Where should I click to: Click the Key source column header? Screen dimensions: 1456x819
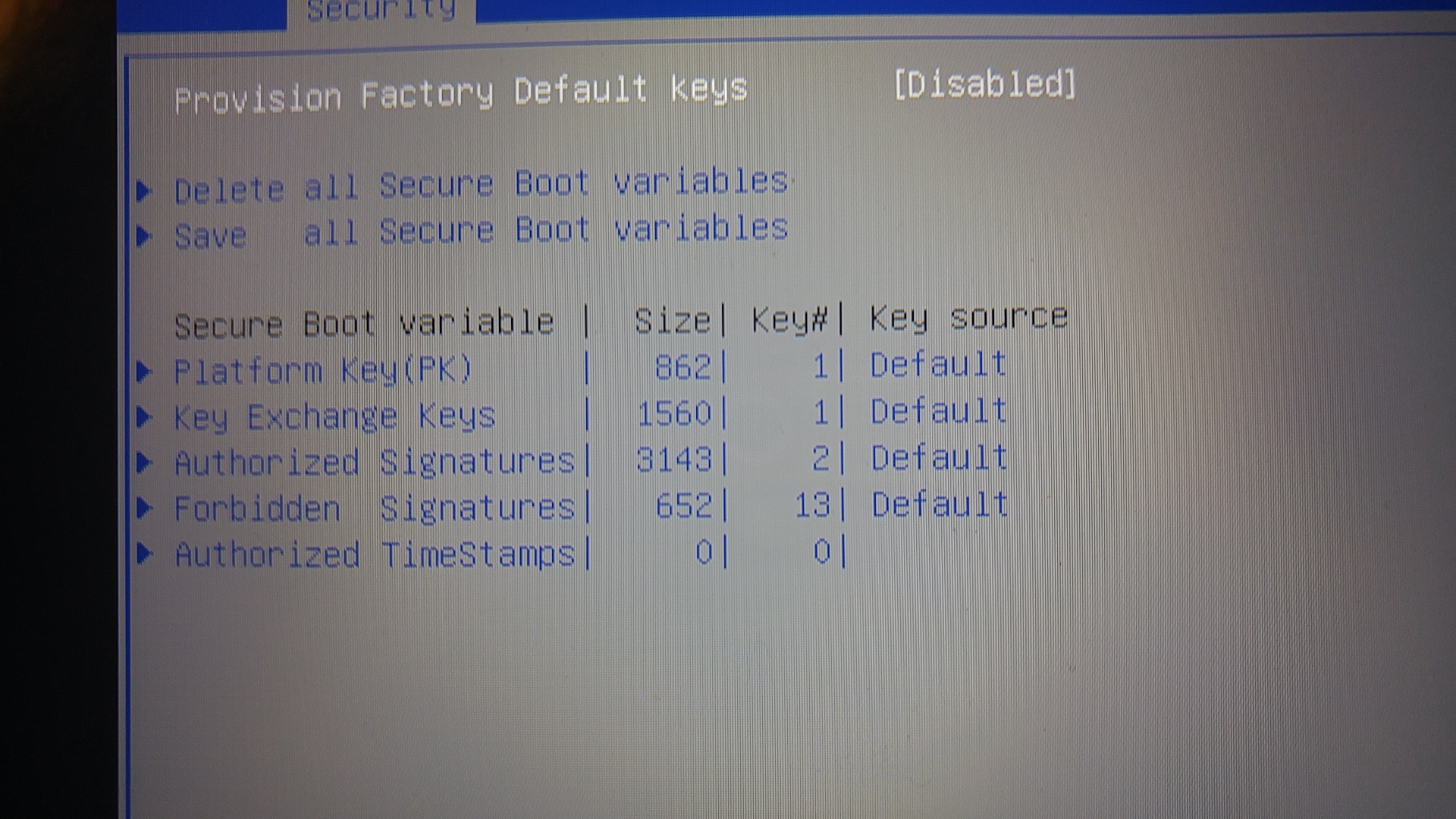pos(968,318)
